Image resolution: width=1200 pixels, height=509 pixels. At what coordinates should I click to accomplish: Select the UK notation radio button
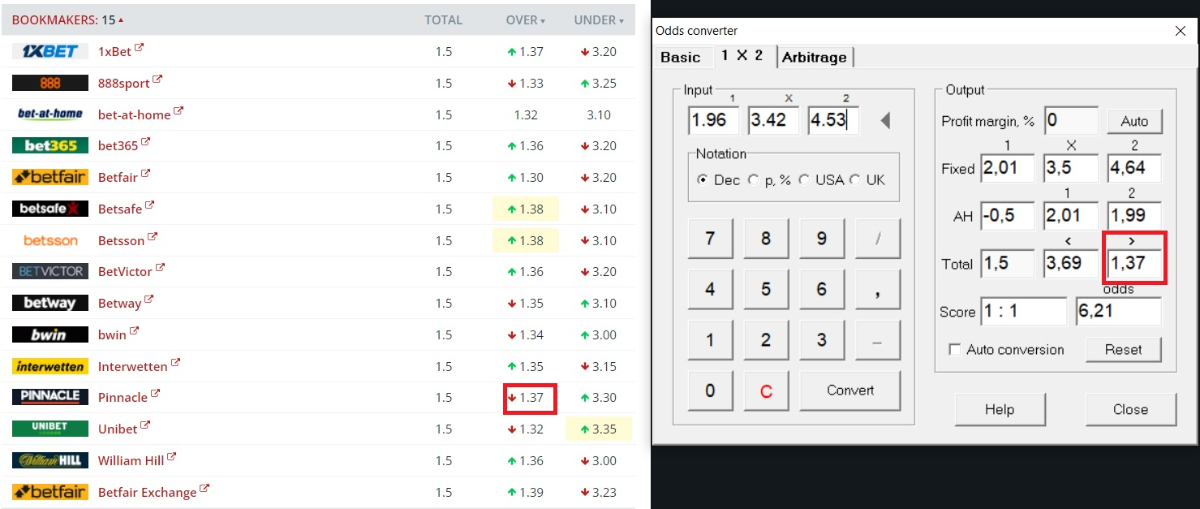click(854, 180)
